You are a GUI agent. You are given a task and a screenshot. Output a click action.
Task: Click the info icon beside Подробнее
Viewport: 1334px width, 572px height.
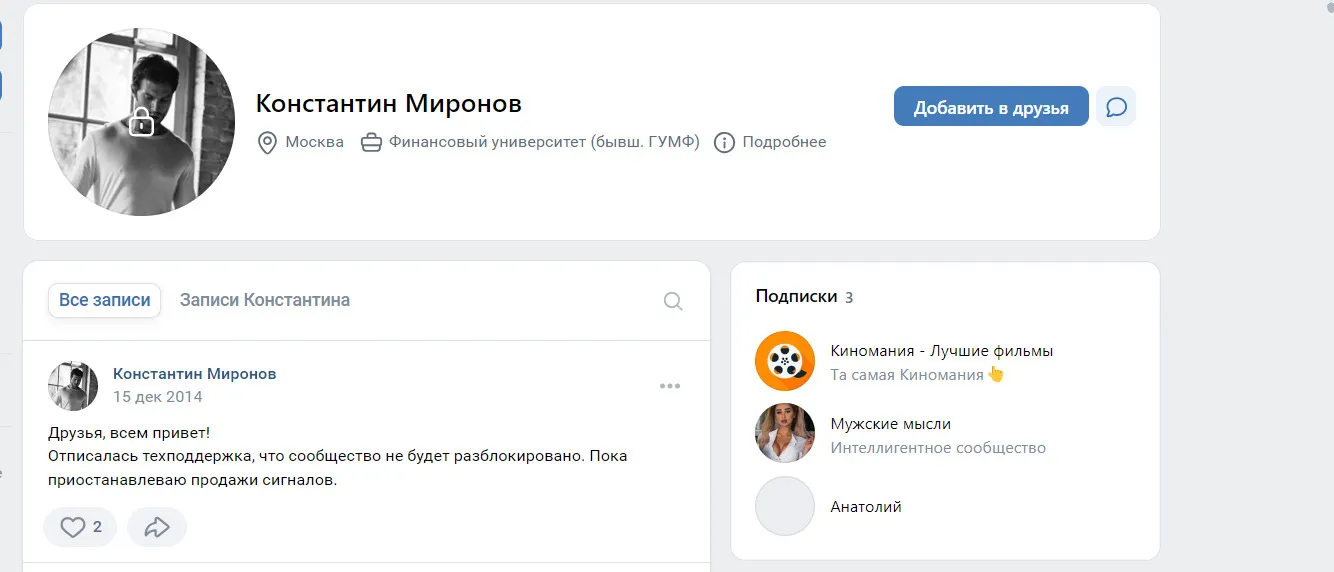tap(725, 142)
